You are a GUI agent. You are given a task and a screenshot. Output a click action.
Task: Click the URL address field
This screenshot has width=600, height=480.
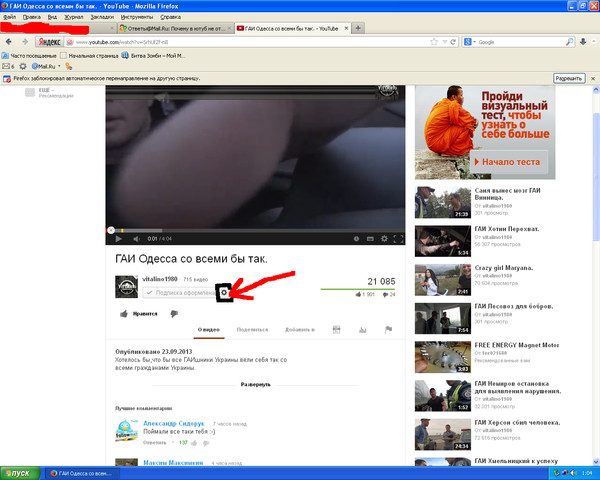tap(251, 42)
